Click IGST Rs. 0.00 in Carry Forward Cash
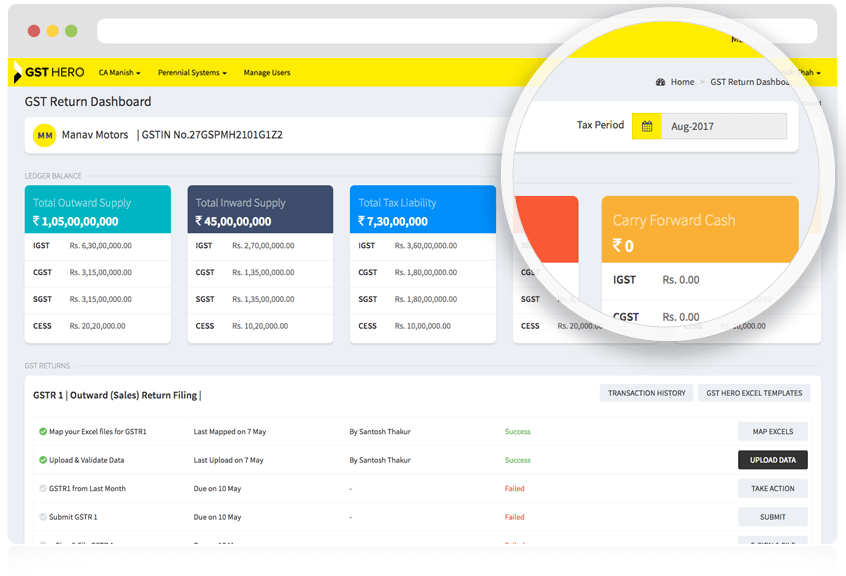This screenshot has height=576, width=846. [x=681, y=280]
